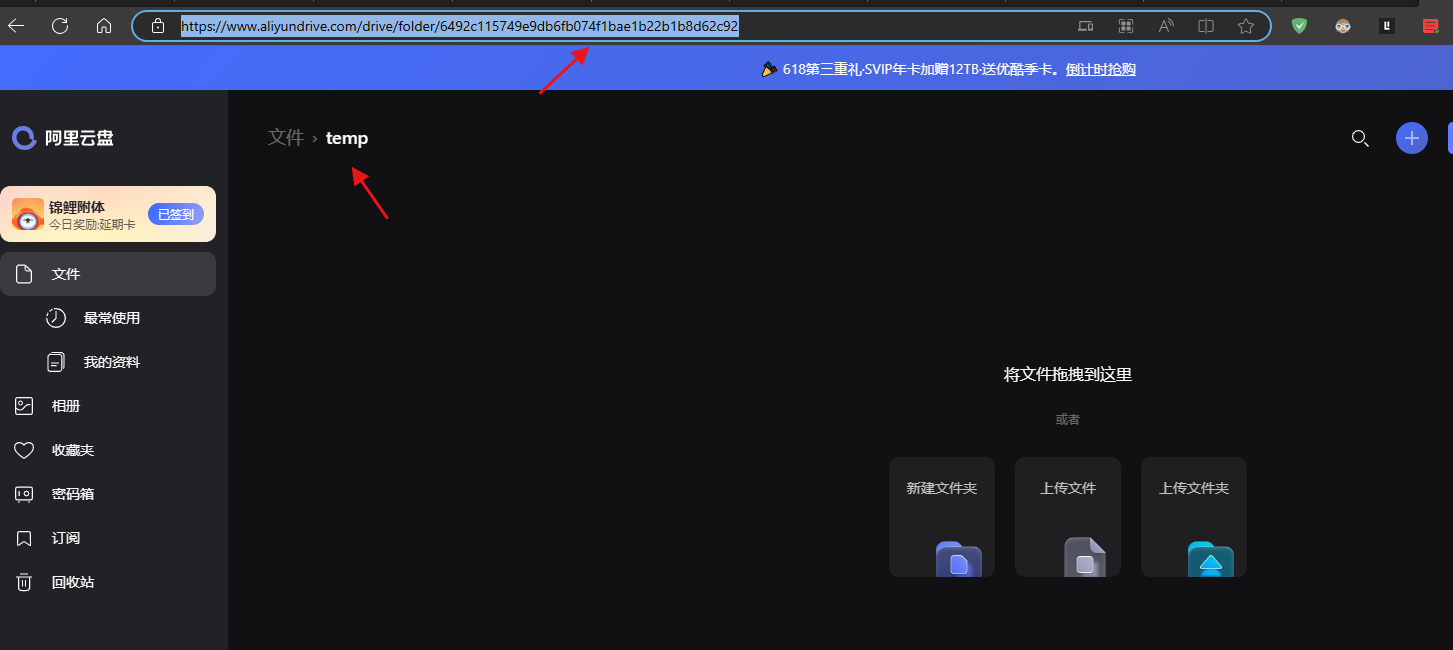Reload the page with refresh icon
The image size is (1453, 650).
pos(60,26)
